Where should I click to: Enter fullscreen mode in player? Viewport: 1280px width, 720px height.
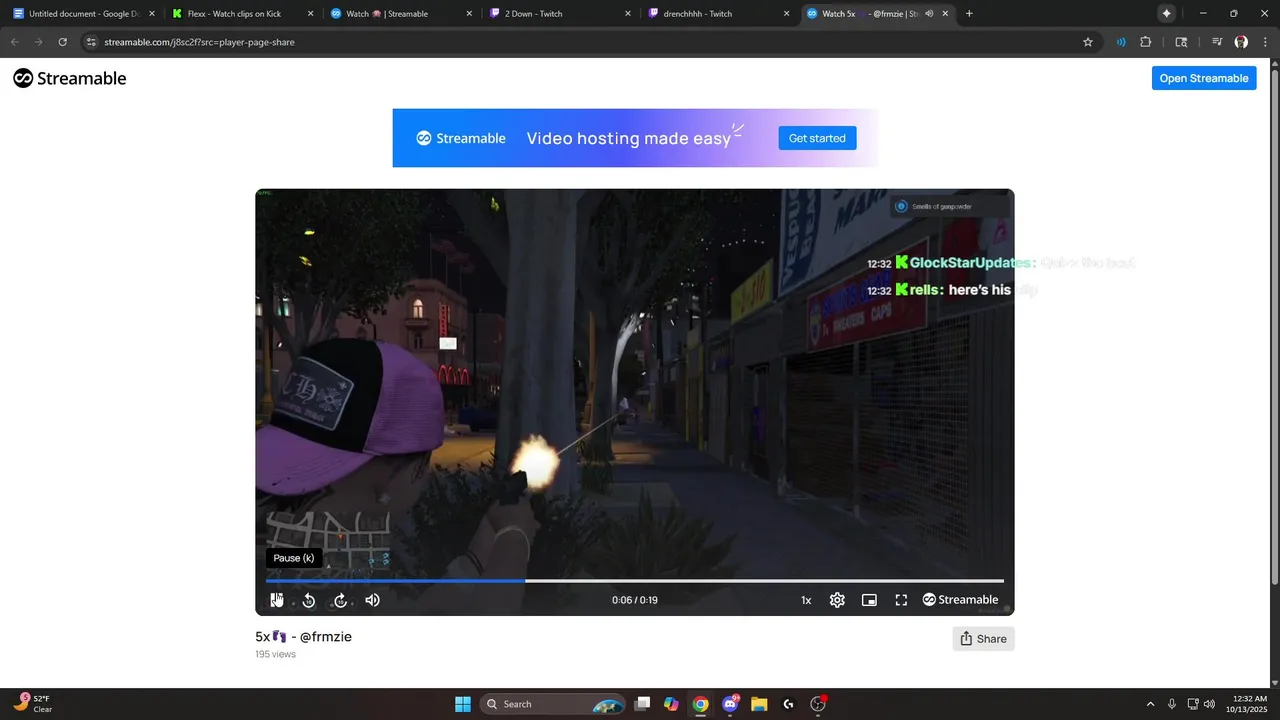point(901,600)
